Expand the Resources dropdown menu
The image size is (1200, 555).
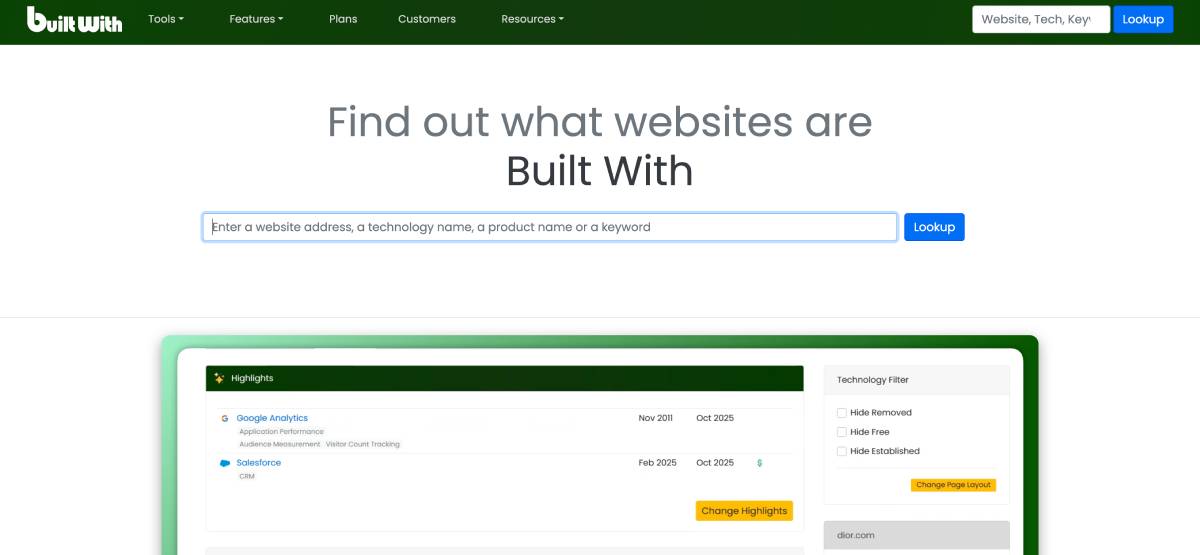(x=532, y=19)
